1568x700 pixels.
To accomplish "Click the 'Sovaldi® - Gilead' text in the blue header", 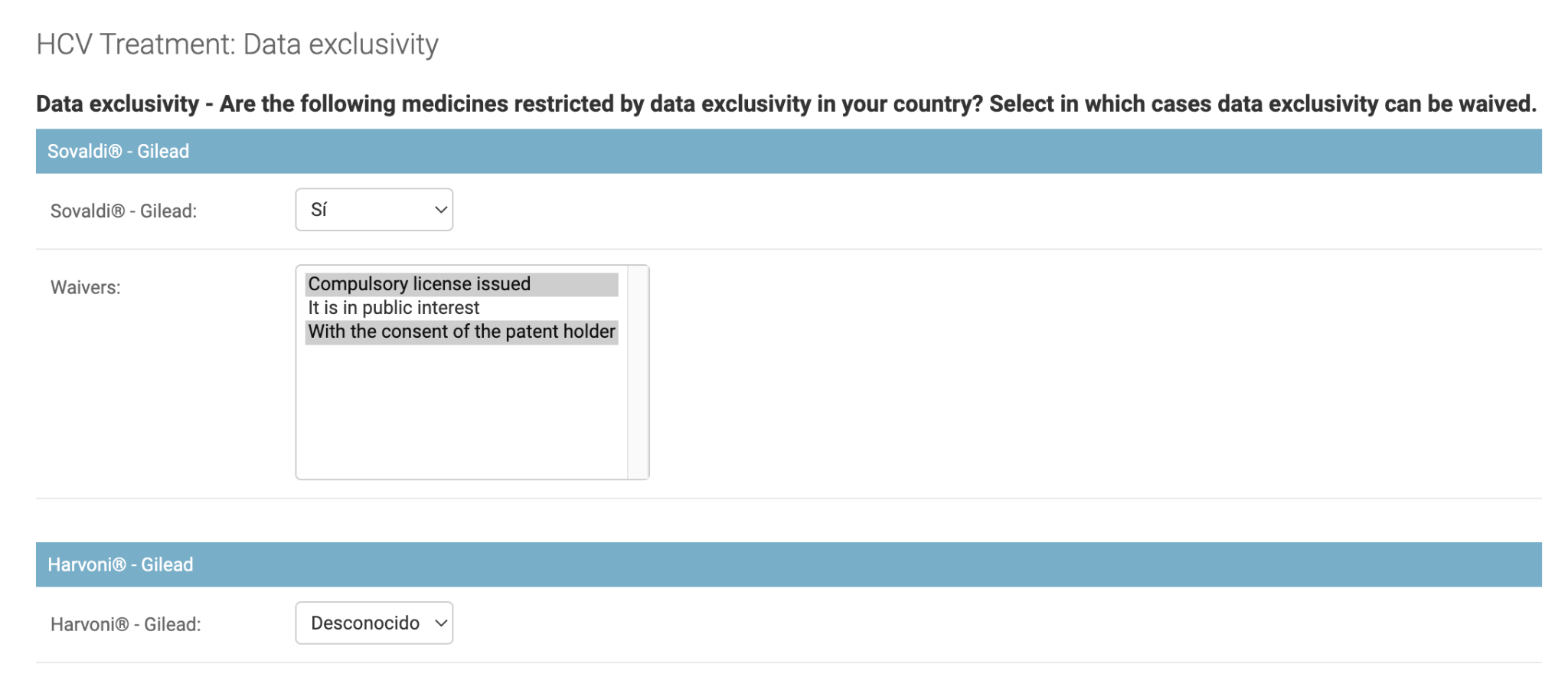I will click(x=118, y=151).
